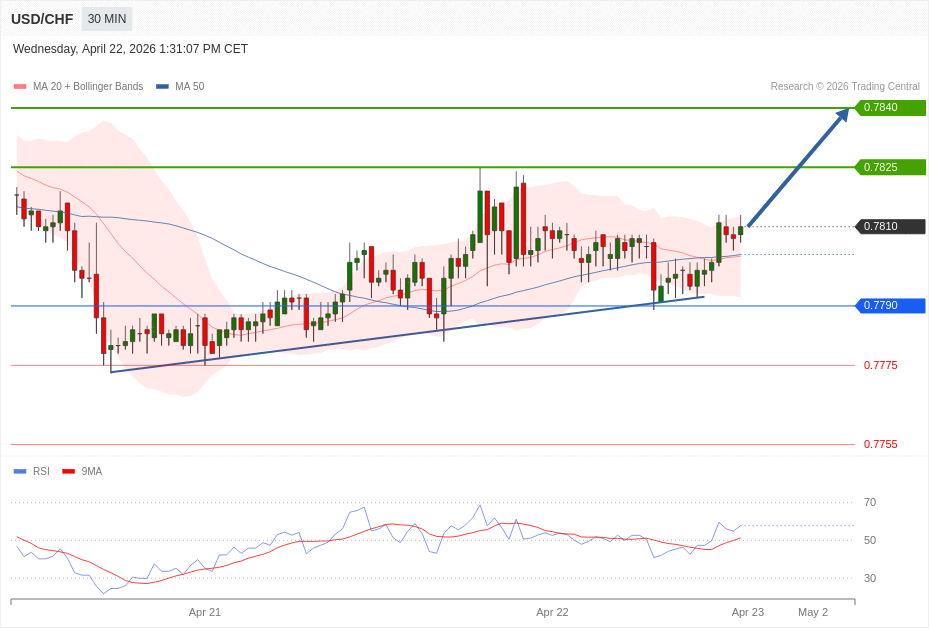Select the blue 0.7790 pivot price tag
Image resolution: width=929 pixels, height=629 pixels.
[x=889, y=306]
